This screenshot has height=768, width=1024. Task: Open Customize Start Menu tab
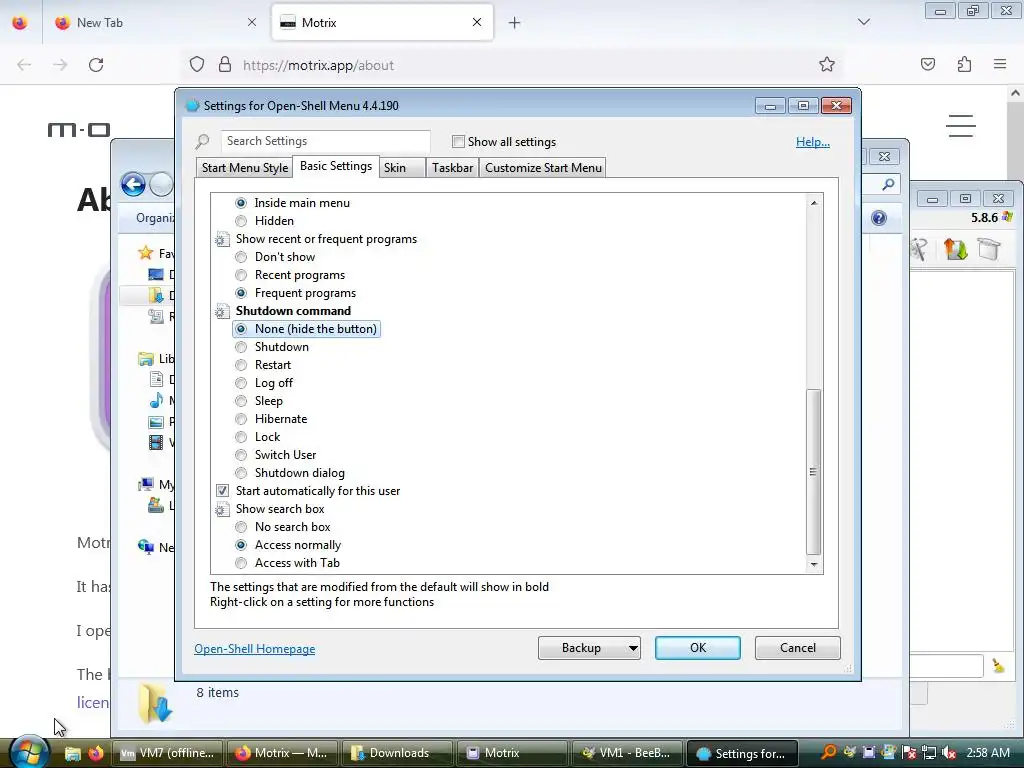(543, 168)
